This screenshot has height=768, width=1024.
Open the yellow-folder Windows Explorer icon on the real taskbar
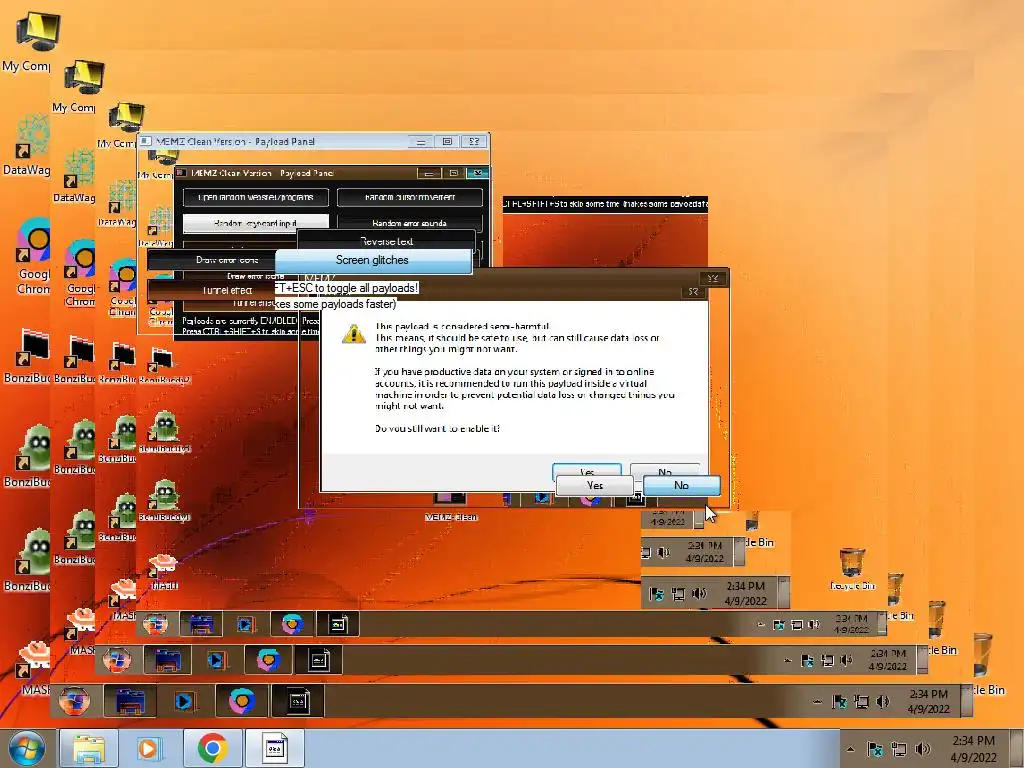click(89, 748)
